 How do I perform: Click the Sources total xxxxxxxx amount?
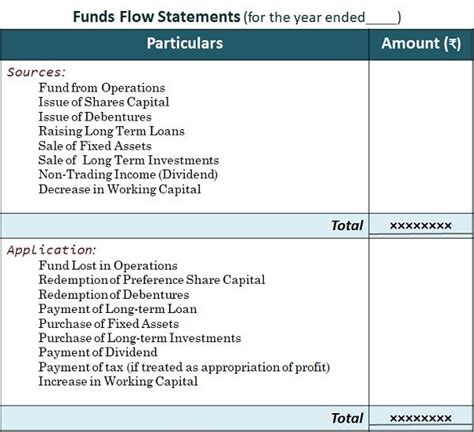pos(421,226)
